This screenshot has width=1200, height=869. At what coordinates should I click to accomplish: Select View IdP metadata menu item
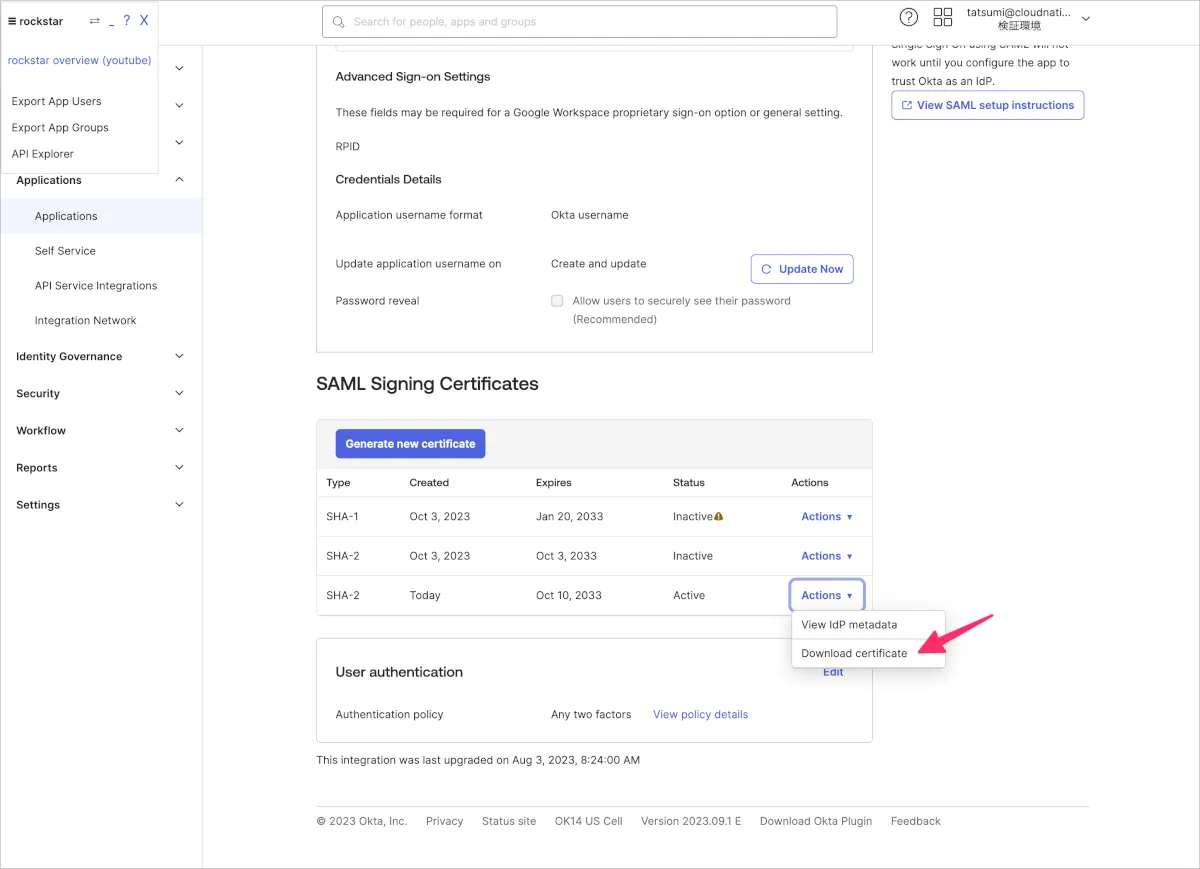click(849, 625)
